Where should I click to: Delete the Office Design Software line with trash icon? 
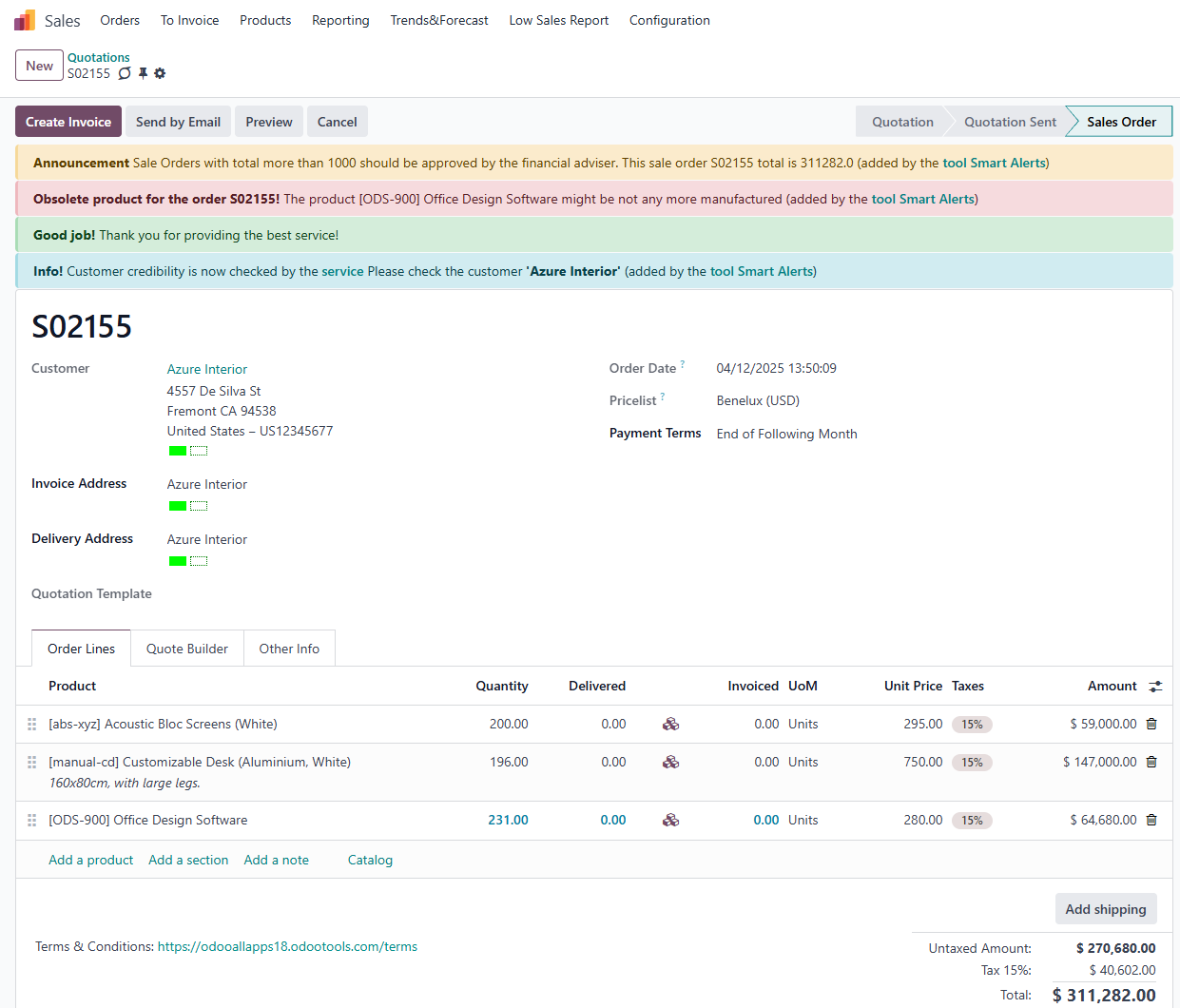point(1151,820)
